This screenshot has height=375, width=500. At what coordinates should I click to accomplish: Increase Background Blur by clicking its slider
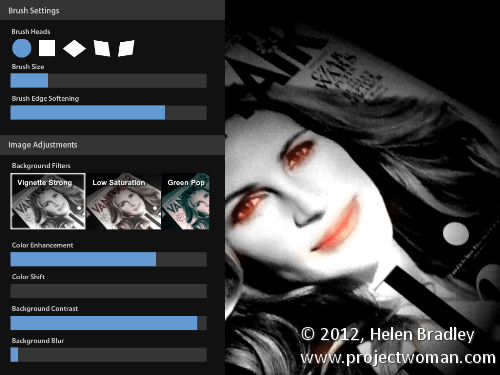pyautogui.click(x=109, y=355)
